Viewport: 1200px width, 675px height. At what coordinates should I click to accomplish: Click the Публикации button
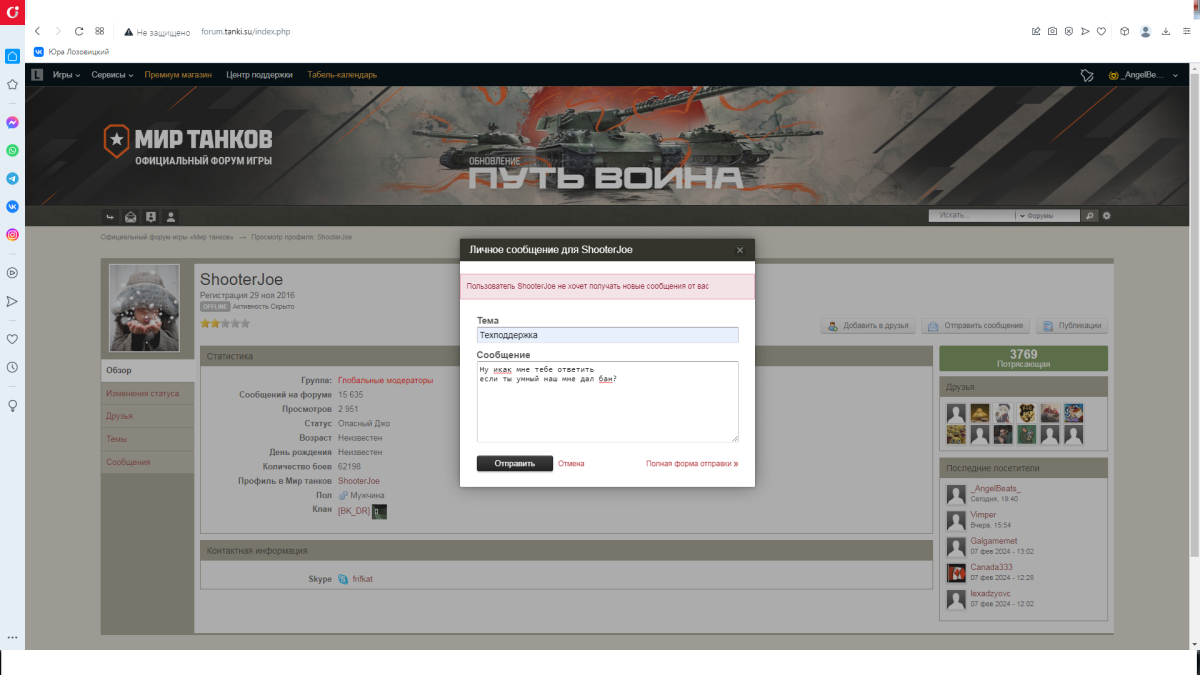click(1072, 325)
